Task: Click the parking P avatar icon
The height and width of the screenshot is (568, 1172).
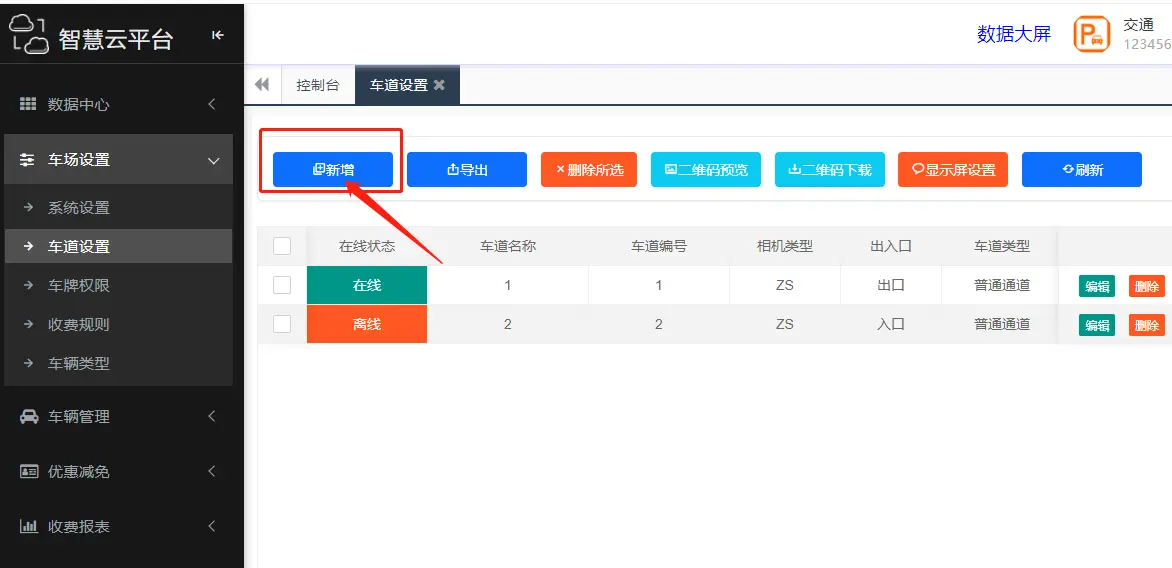Action: pyautogui.click(x=1091, y=34)
